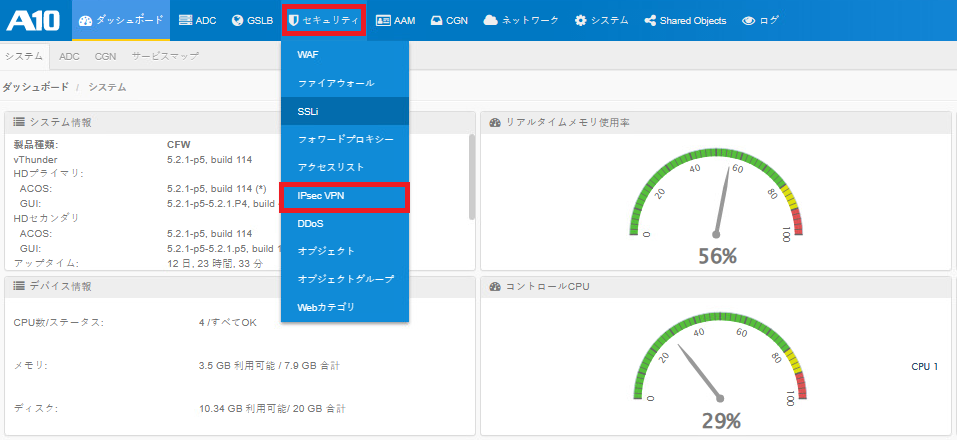Select IPsec VPN menu entry

pyautogui.click(x=345, y=197)
